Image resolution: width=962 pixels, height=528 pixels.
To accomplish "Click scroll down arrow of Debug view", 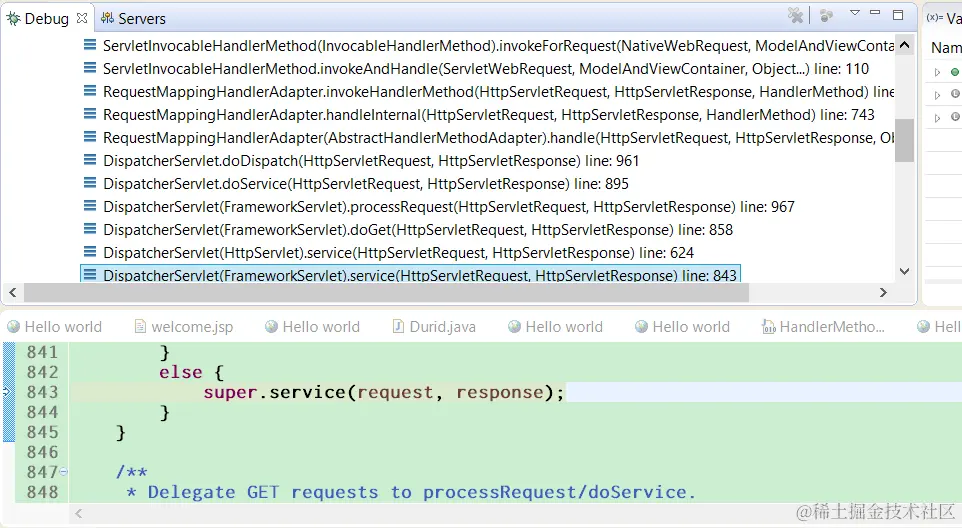I will [904, 271].
